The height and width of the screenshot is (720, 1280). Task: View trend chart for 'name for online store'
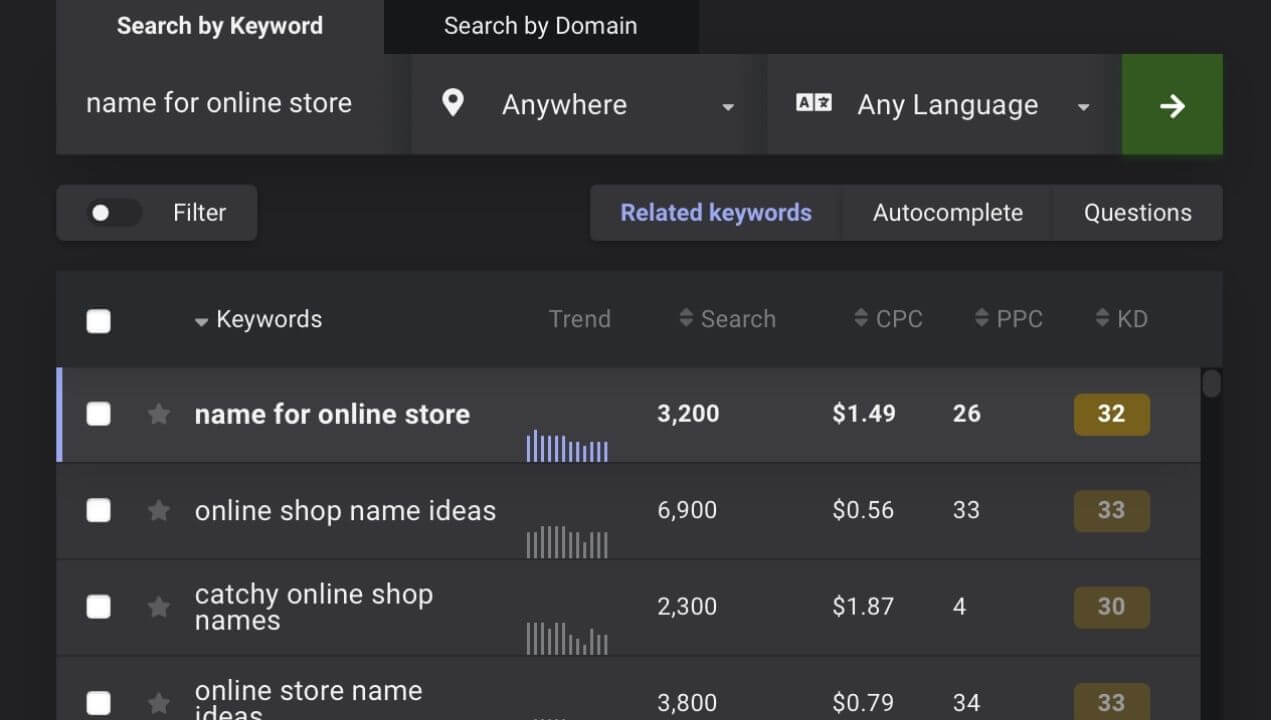click(567, 446)
